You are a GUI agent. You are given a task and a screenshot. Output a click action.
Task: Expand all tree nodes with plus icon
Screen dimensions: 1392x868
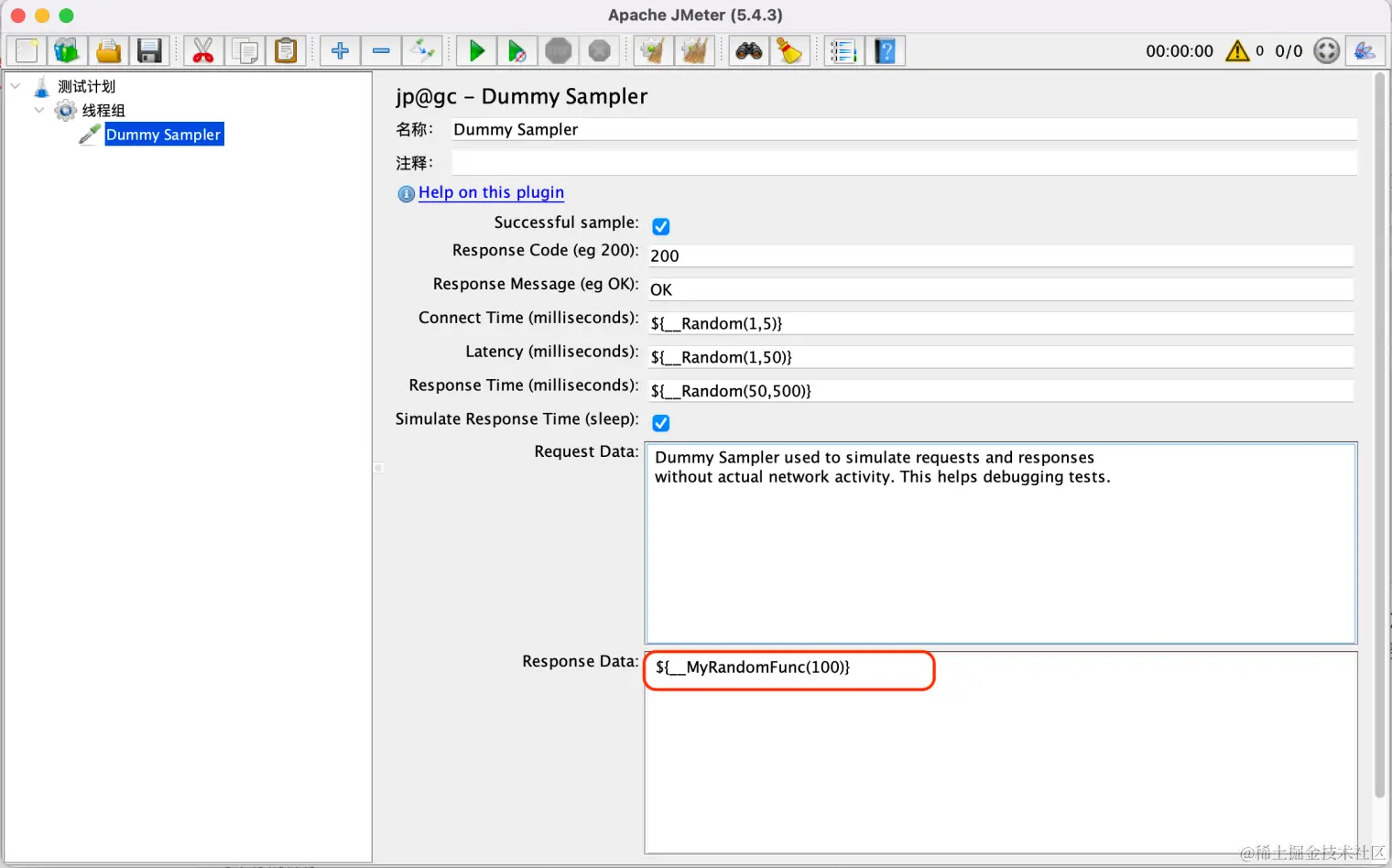(x=340, y=50)
